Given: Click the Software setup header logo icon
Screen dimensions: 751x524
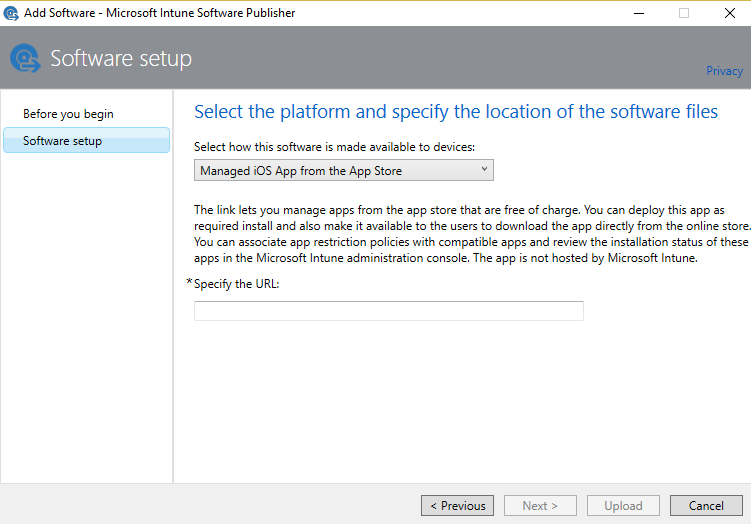Looking at the screenshot, I should pyautogui.click(x=25, y=58).
